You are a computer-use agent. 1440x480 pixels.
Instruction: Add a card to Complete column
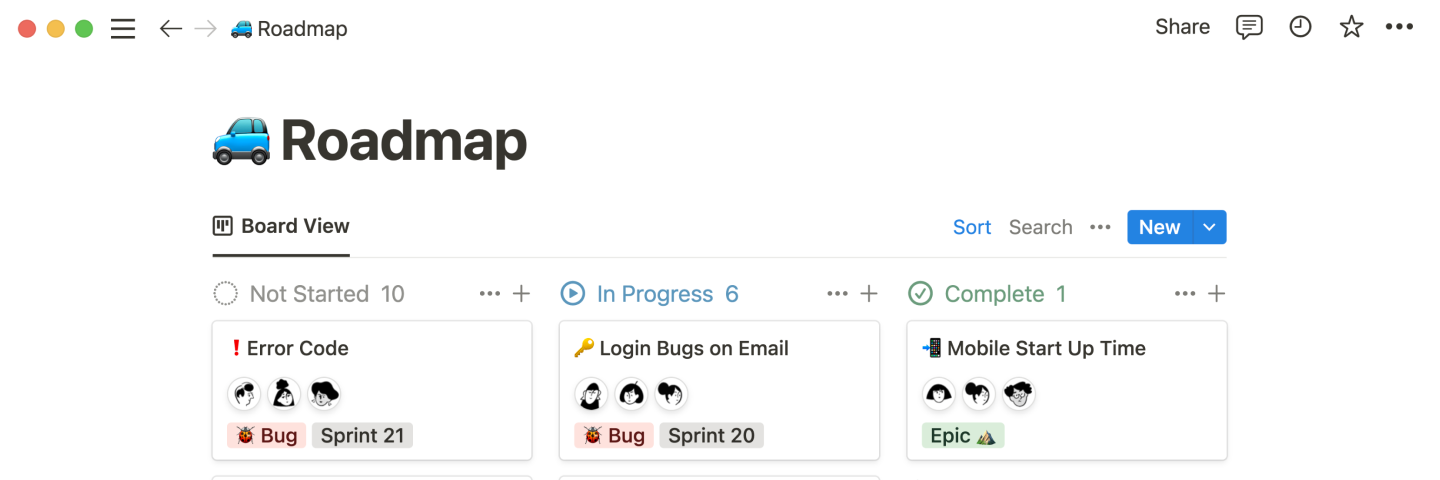pos(1216,293)
